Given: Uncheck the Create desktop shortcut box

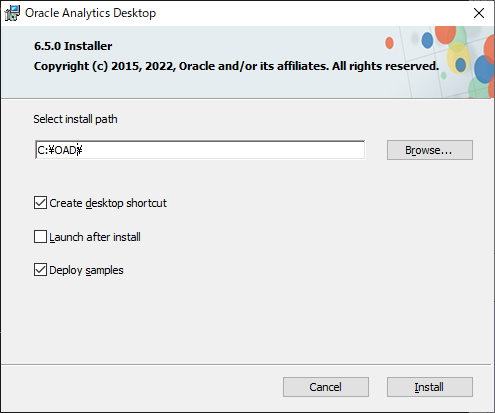Looking at the screenshot, I should pyautogui.click(x=40, y=203).
